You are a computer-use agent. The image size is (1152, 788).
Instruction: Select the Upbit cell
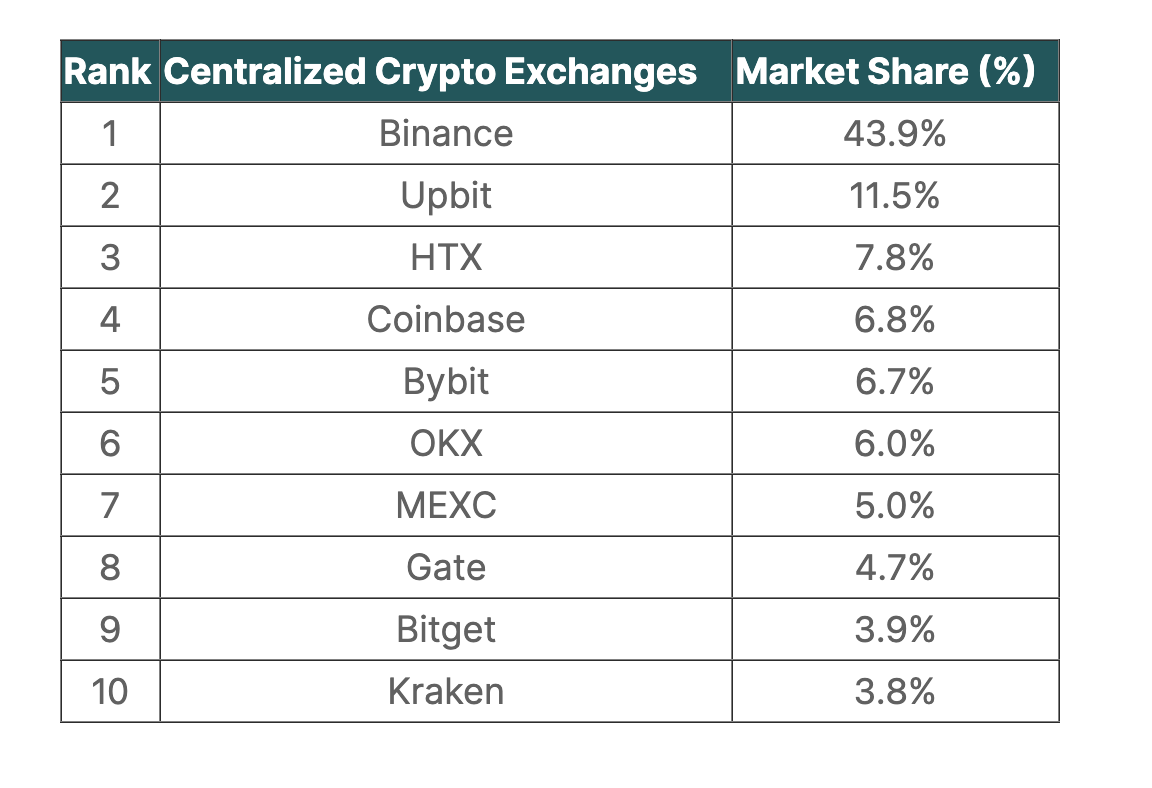coord(446,196)
